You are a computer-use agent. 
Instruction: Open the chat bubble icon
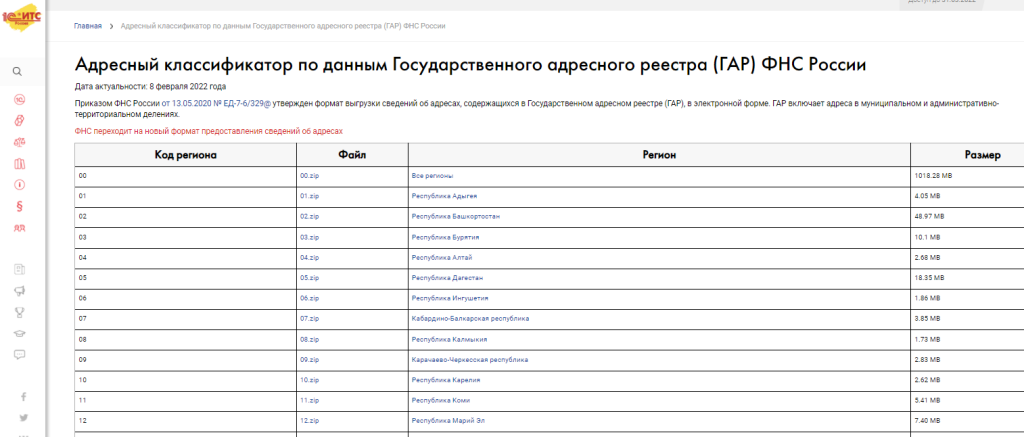[x=19, y=354]
